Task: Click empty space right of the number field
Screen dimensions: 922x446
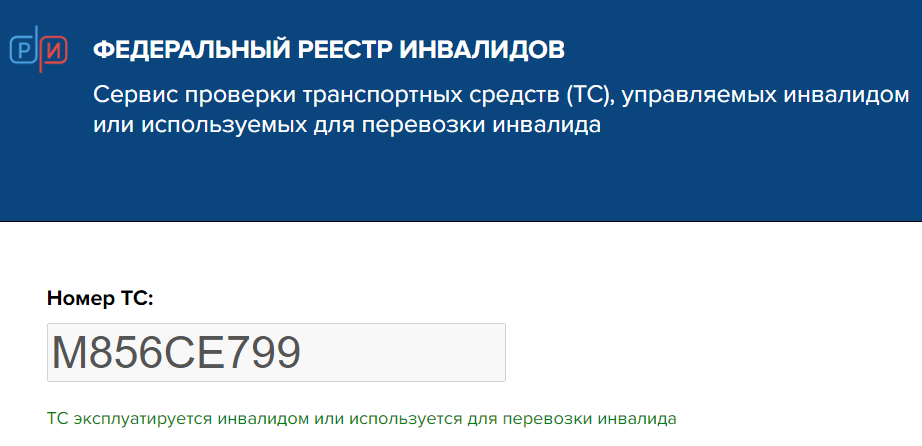Action: pos(700,352)
